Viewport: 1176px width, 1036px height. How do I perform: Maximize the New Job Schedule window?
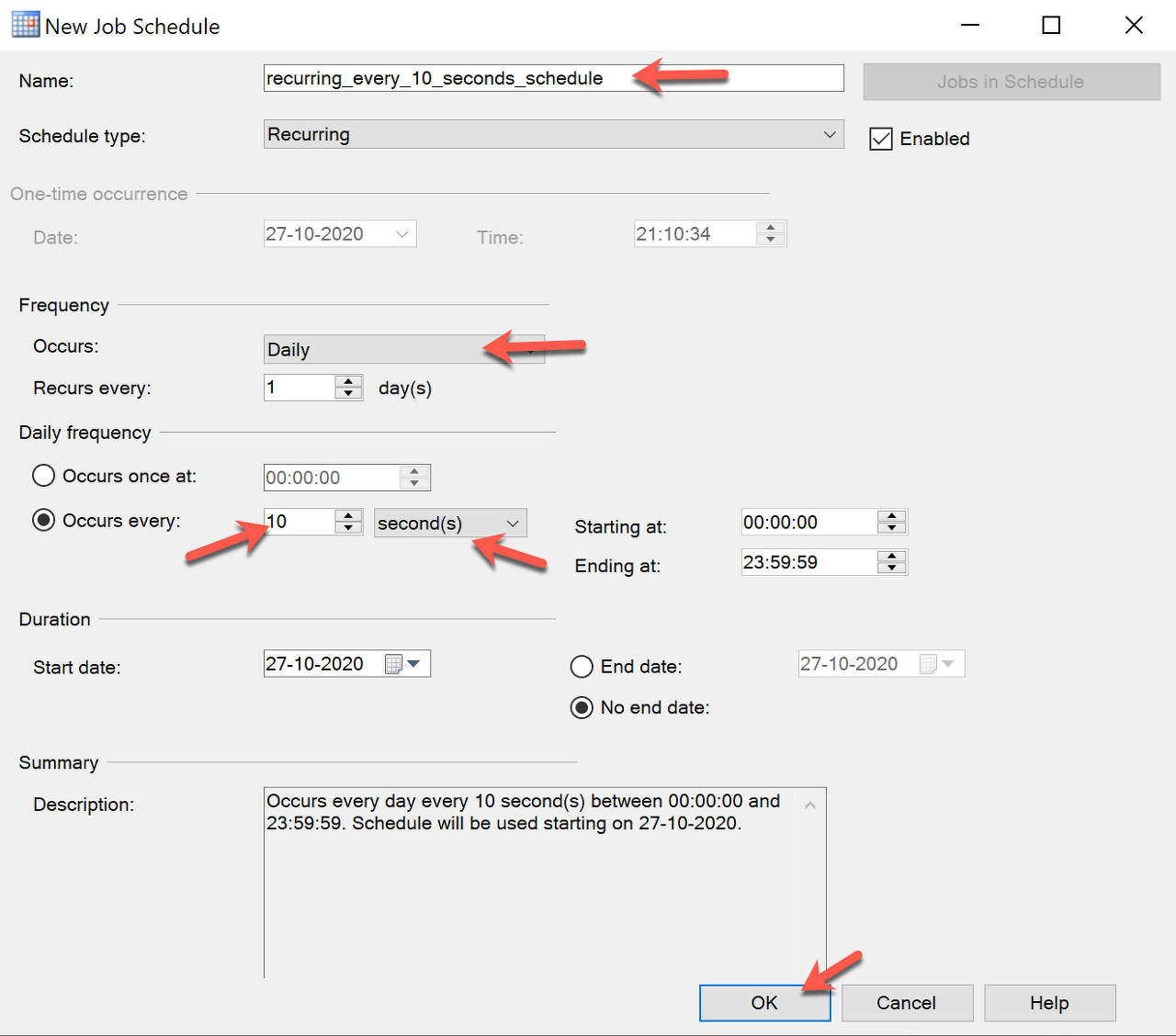(x=1051, y=26)
